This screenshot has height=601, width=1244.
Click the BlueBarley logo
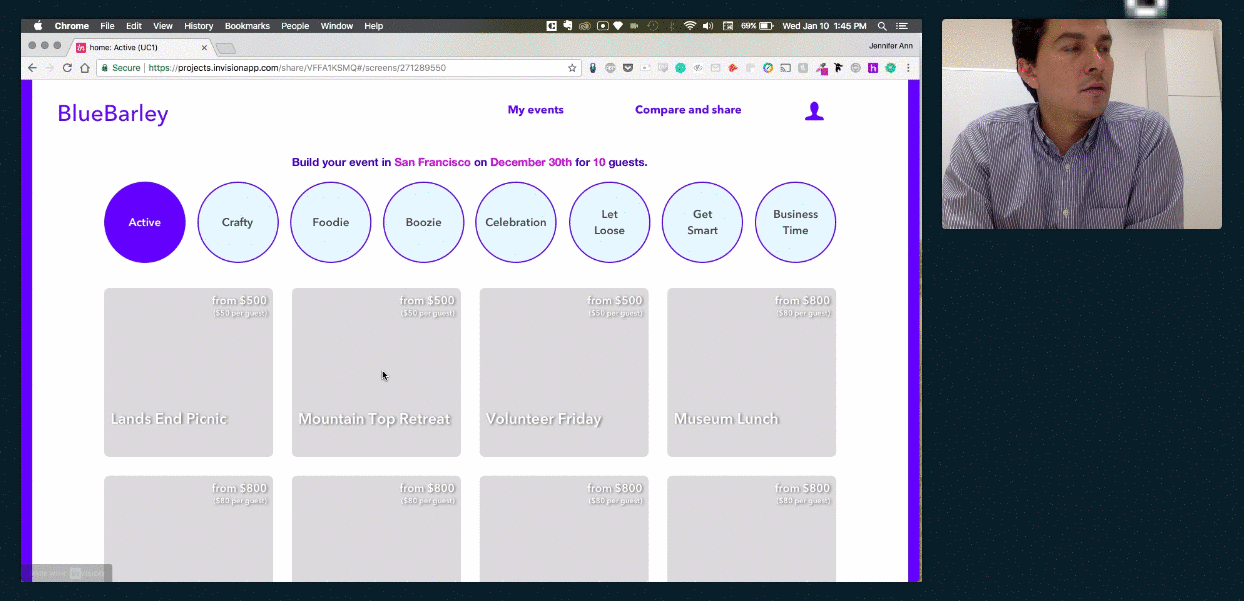pos(113,113)
